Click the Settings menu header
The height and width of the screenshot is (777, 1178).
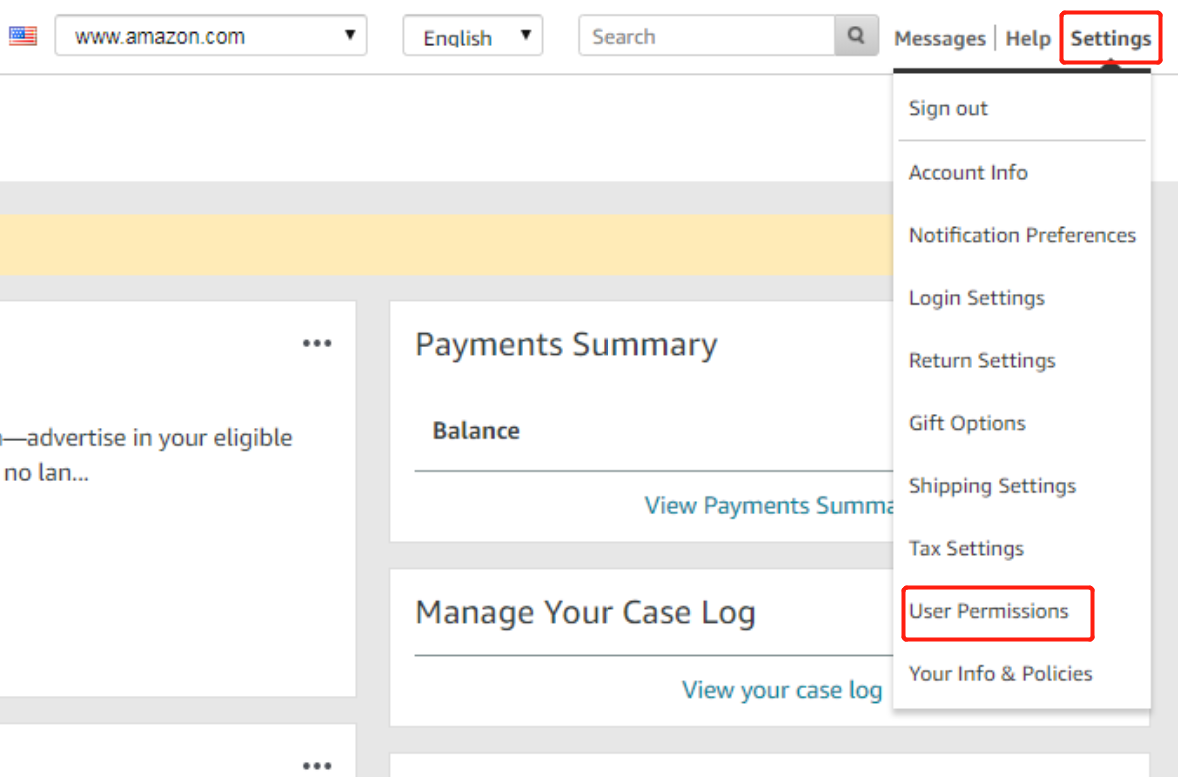tap(1110, 38)
